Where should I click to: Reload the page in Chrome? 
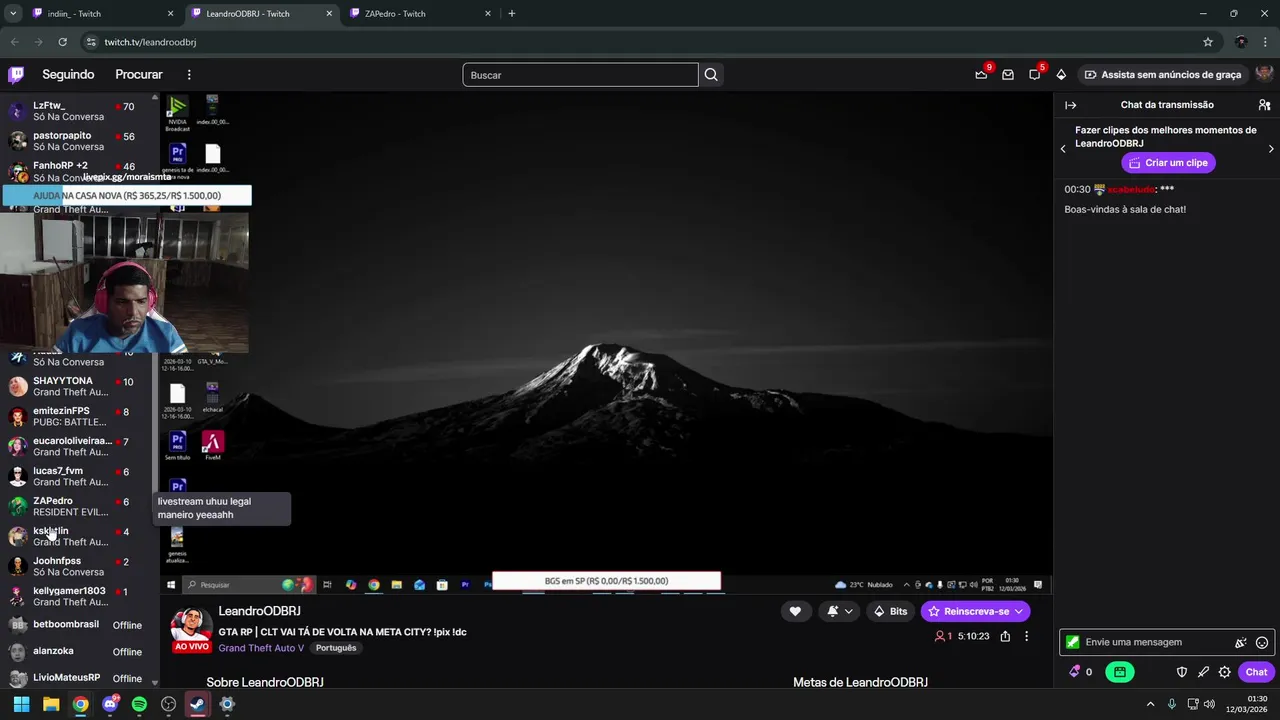[x=62, y=42]
